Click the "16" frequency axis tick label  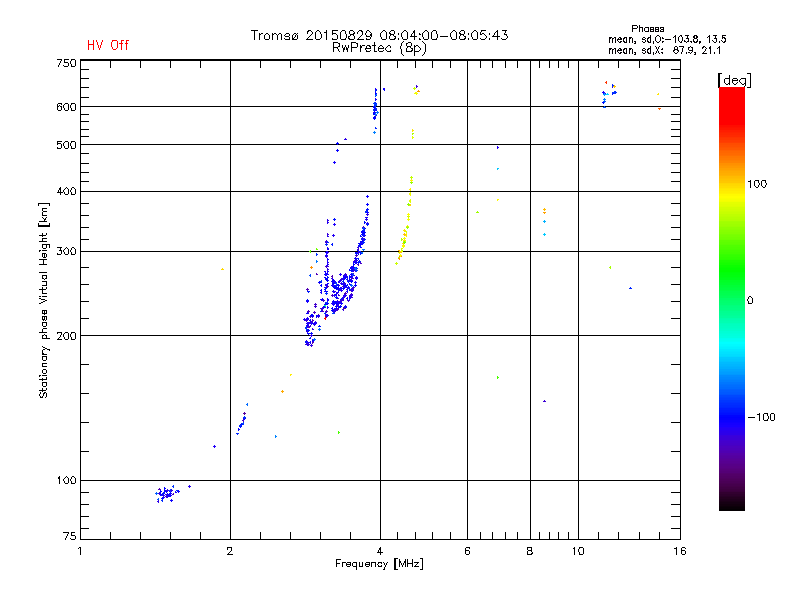[x=680, y=551]
